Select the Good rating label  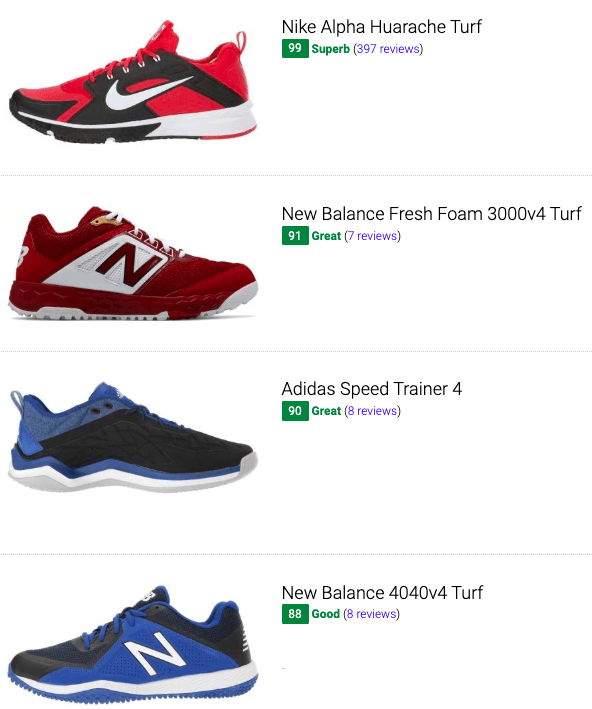coord(326,614)
